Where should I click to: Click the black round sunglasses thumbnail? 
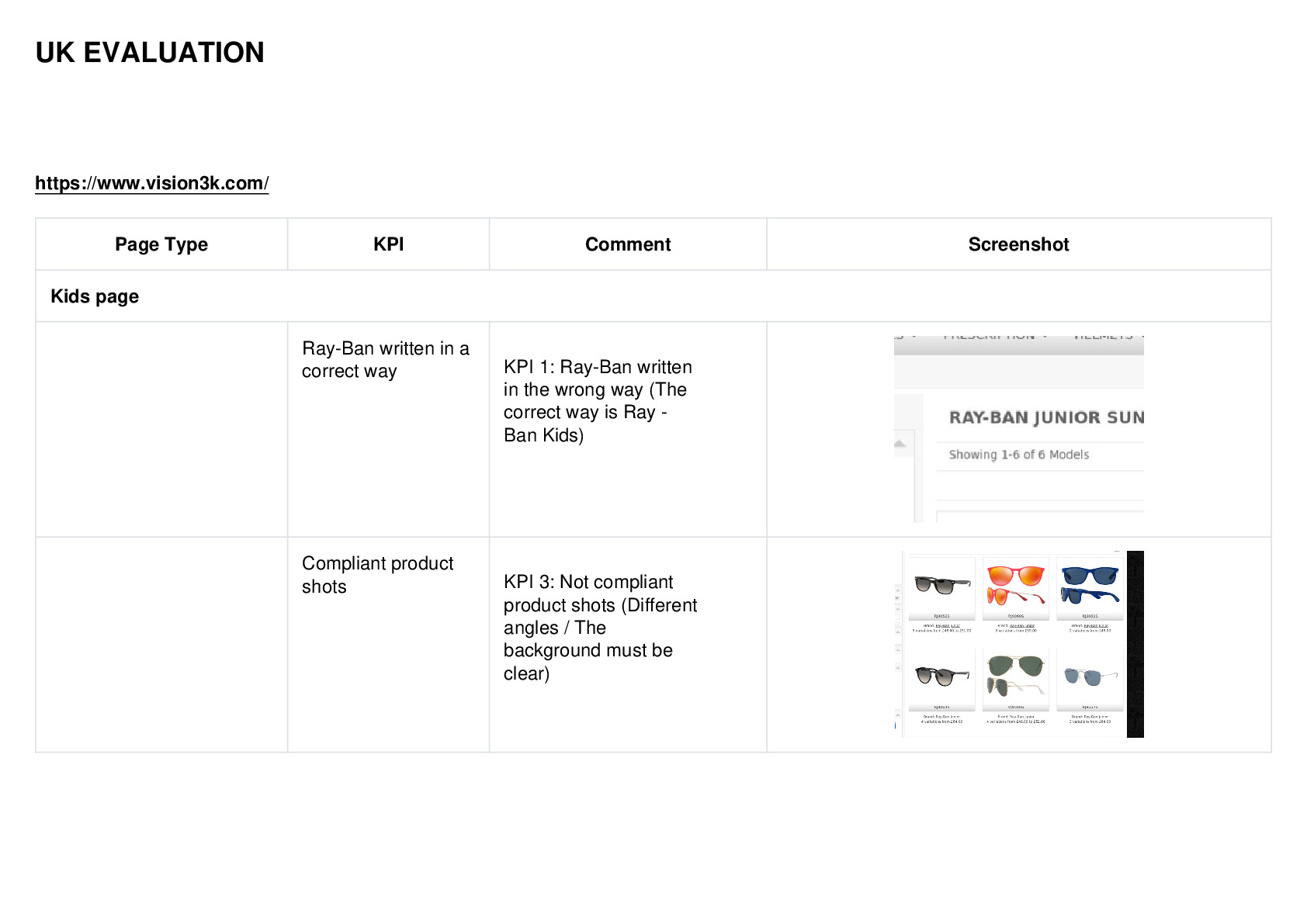[x=941, y=677]
